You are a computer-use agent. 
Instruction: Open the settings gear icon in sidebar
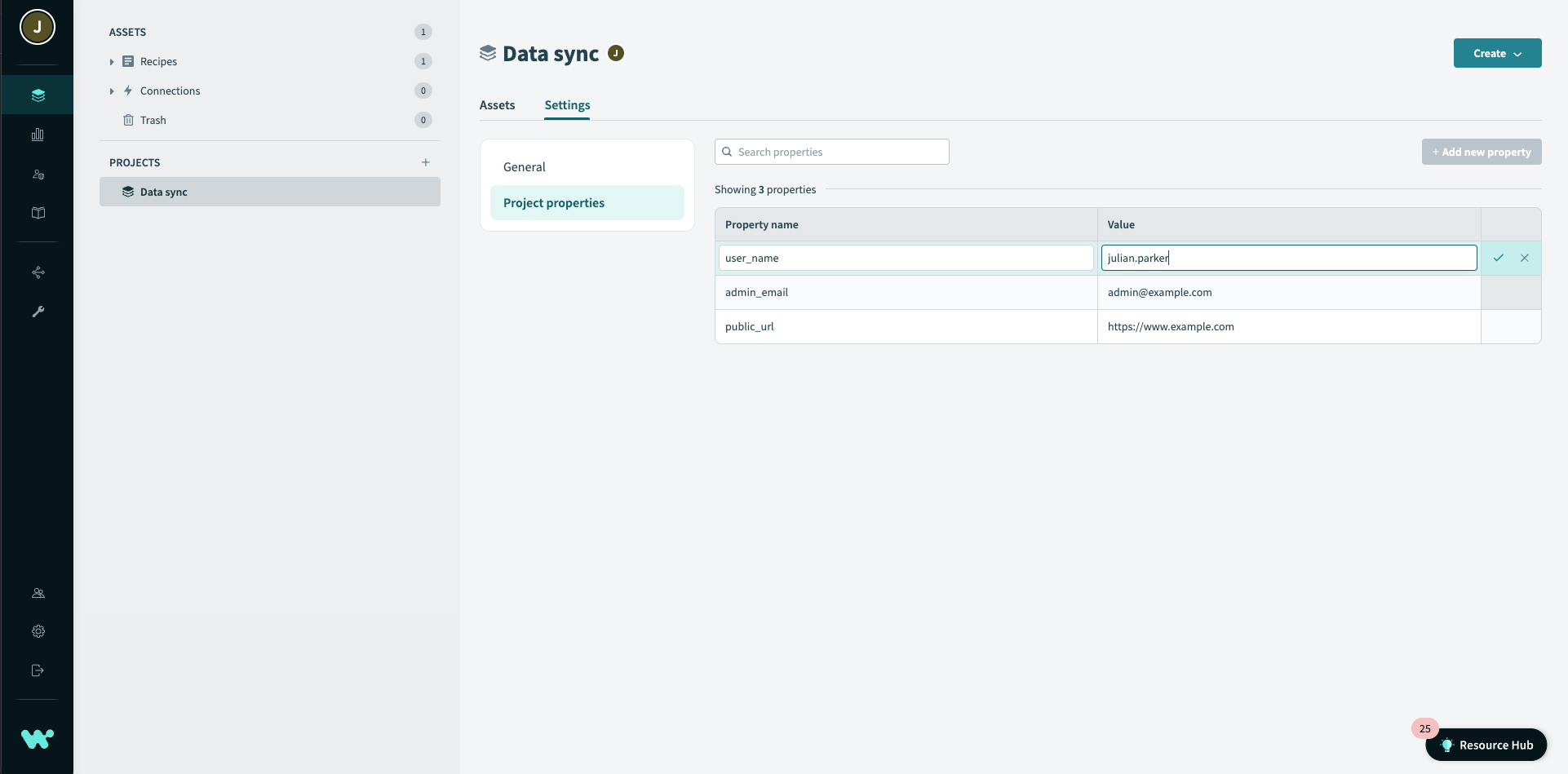(x=38, y=631)
